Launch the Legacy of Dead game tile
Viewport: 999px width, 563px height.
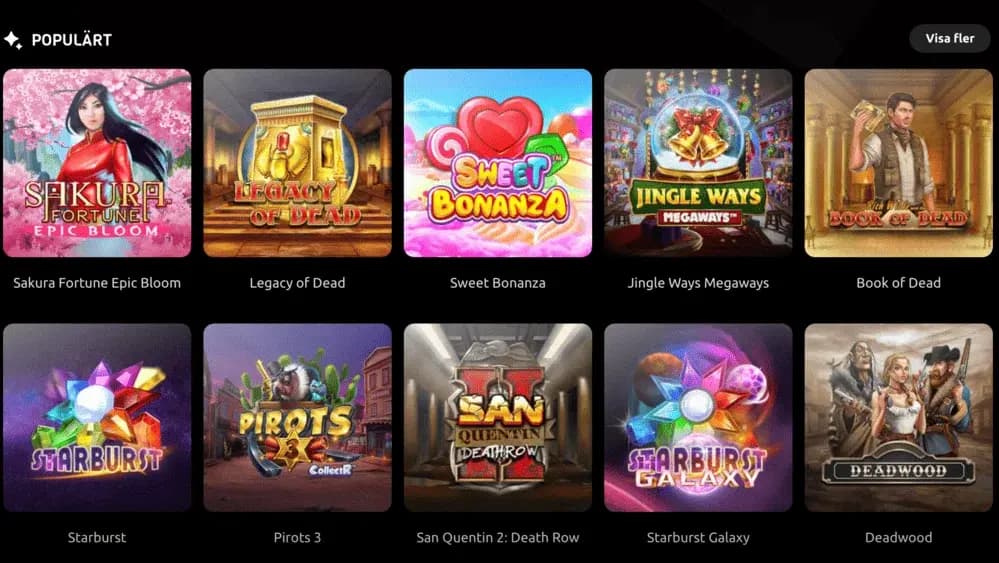point(298,163)
